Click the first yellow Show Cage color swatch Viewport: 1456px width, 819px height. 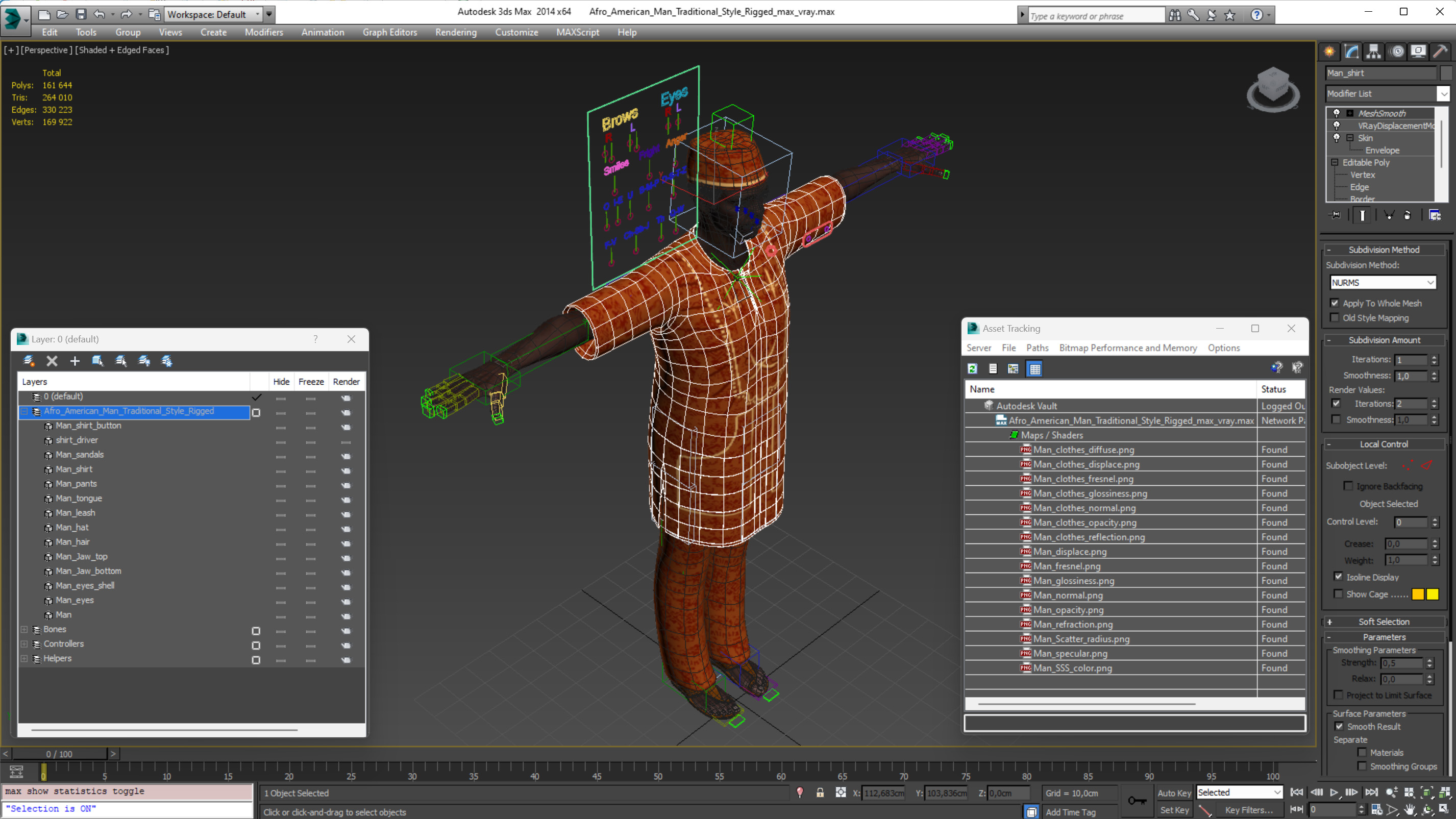pos(1418,593)
